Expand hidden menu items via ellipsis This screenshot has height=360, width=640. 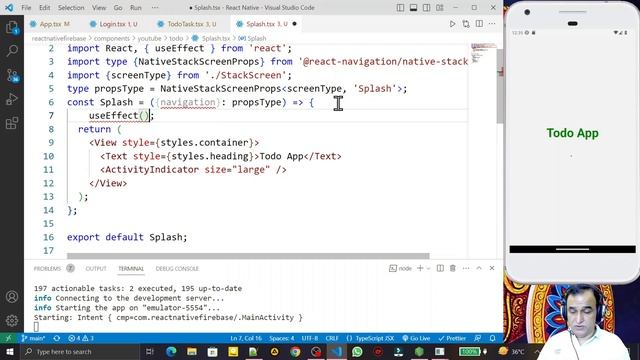155,8
